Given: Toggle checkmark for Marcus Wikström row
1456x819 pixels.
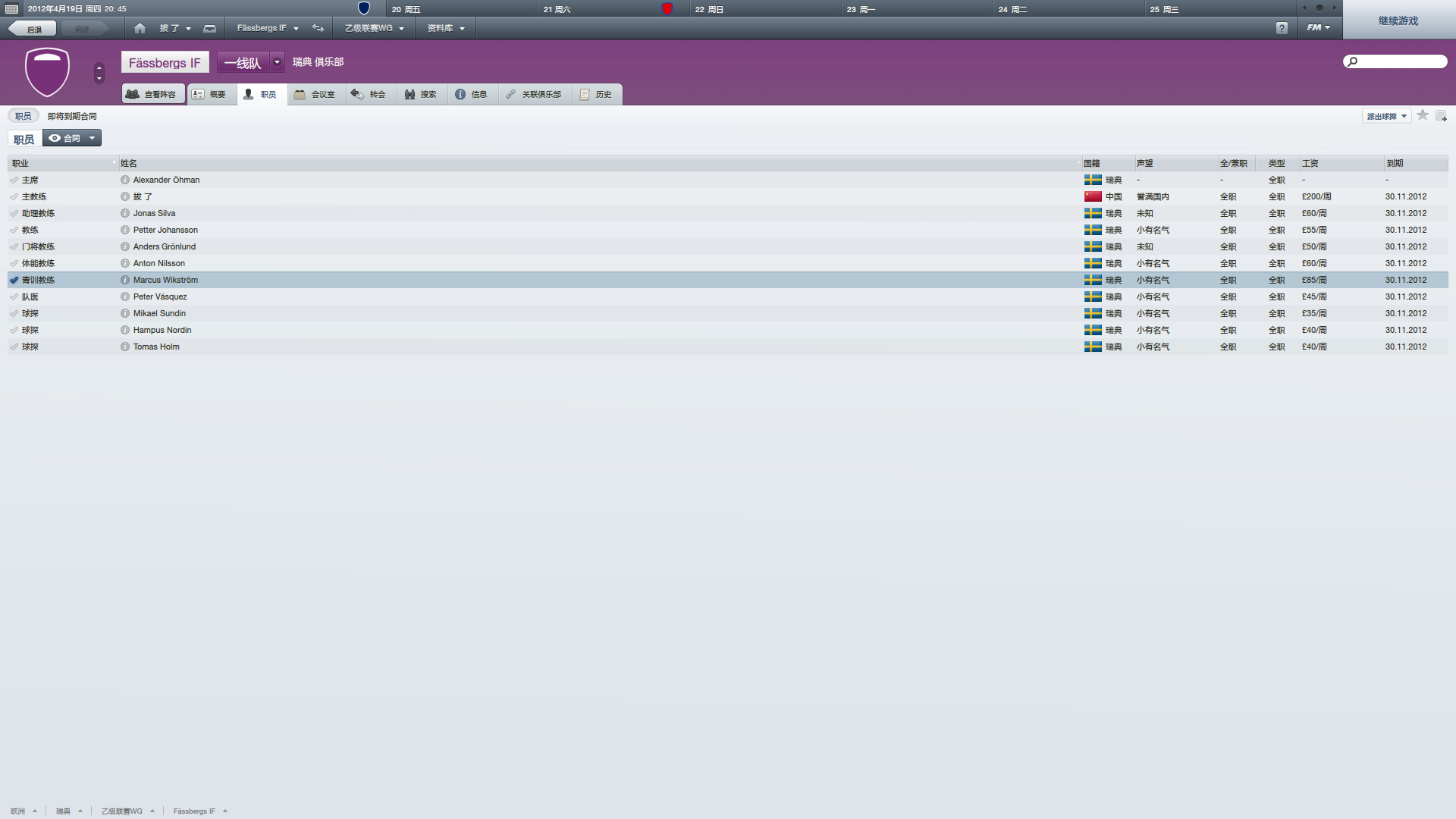Looking at the screenshot, I should [14, 280].
